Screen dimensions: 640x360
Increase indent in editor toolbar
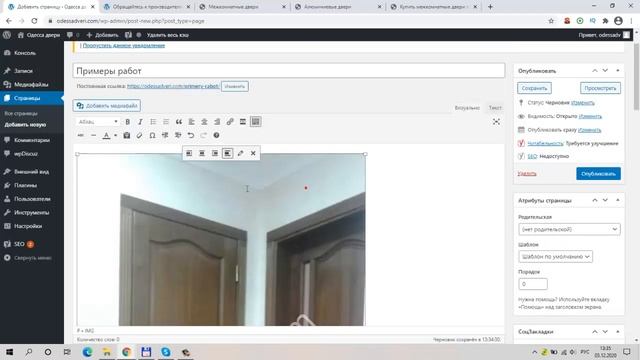tap(178, 135)
